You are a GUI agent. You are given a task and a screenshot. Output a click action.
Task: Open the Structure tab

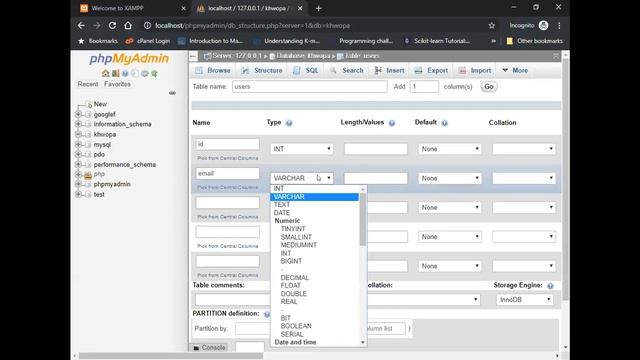pos(262,70)
